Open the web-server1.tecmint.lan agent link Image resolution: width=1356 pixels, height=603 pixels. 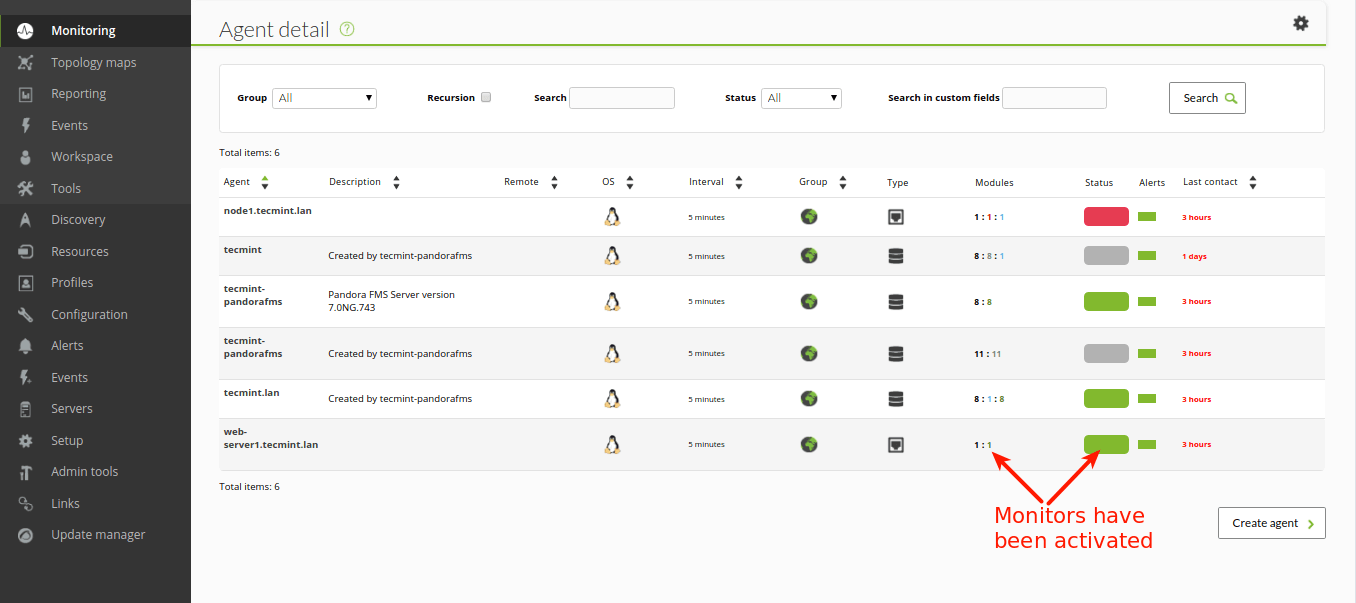point(270,438)
